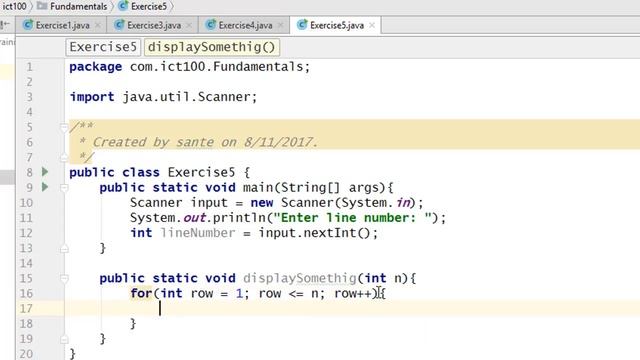The width and height of the screenshot is (640, 360).
Task: Click the fold end marker at line 7
Action: coord(64,158)
